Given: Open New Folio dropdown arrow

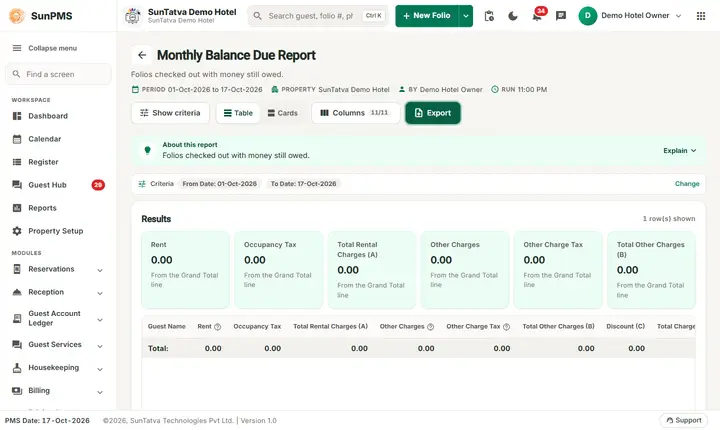Looking at the screenshot, I should pos(466,16).
